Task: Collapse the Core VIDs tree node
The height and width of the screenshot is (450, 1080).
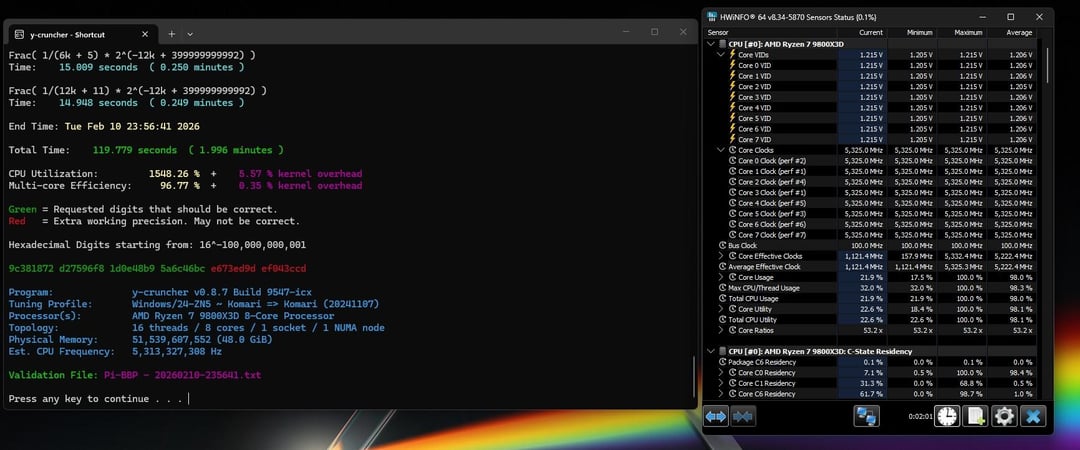Action: click(721, 54)
